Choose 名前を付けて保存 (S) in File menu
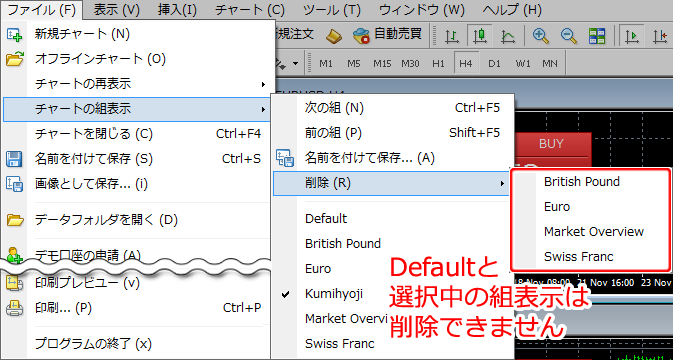This screenshot has width=673, height=360. click(136, 159)
